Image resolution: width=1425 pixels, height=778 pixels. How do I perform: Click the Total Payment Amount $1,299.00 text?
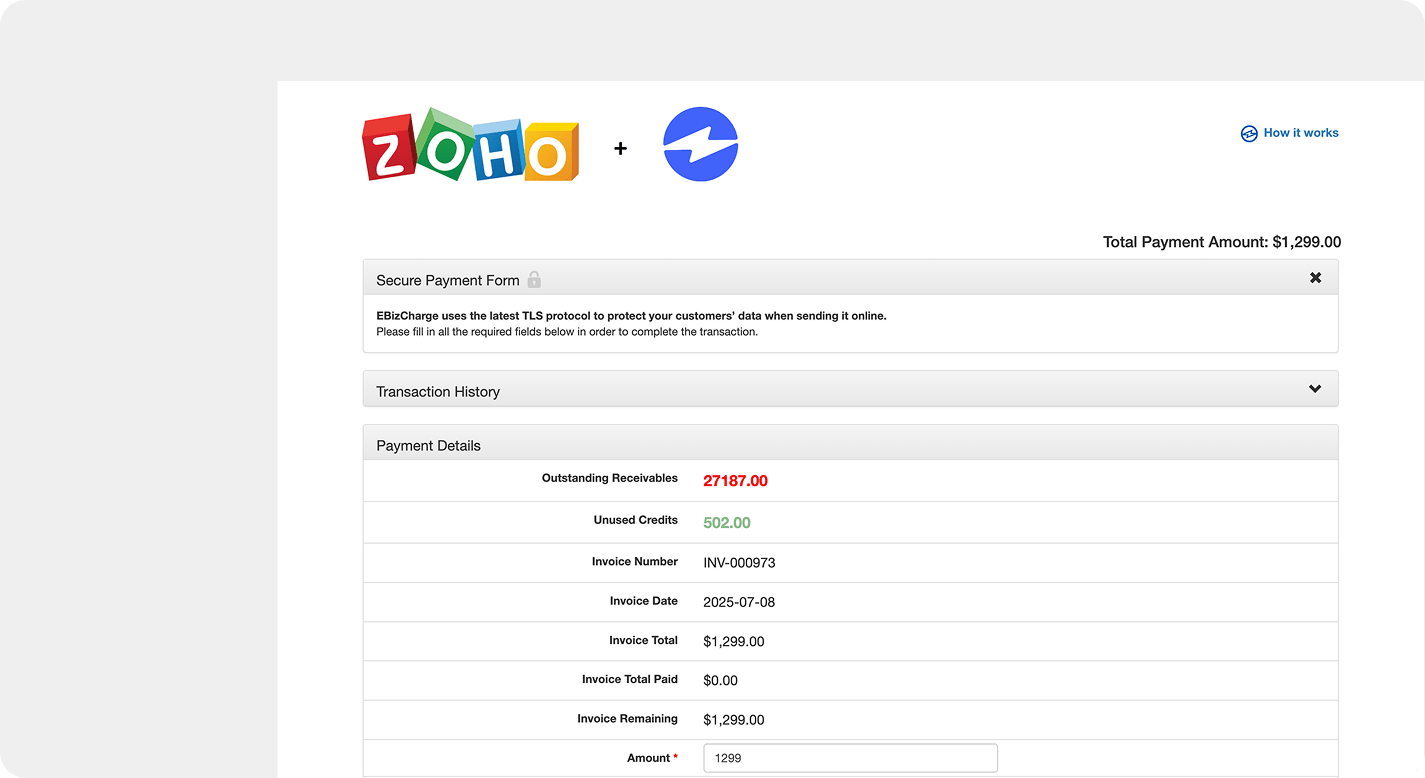(x=1222, y=242)
